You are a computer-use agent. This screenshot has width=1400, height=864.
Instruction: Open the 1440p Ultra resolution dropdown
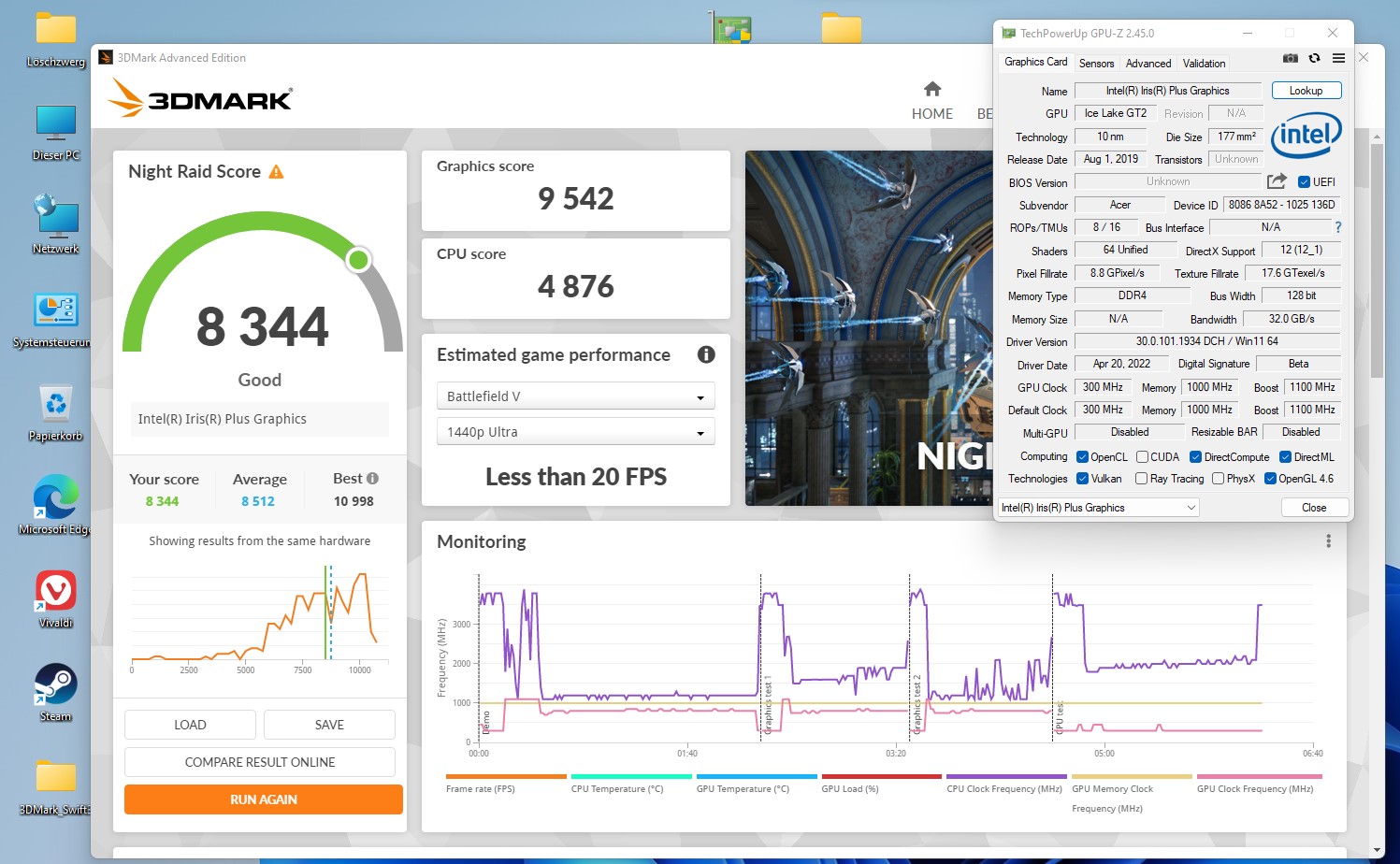click(x=576, y=431)
